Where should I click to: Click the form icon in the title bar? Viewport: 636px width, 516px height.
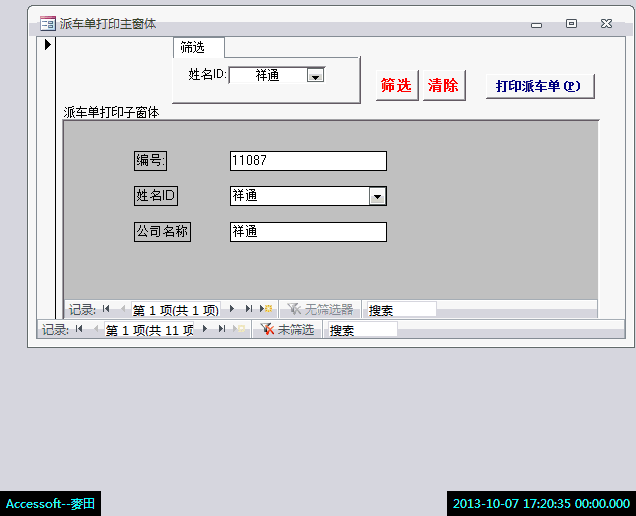coord(48,24)
